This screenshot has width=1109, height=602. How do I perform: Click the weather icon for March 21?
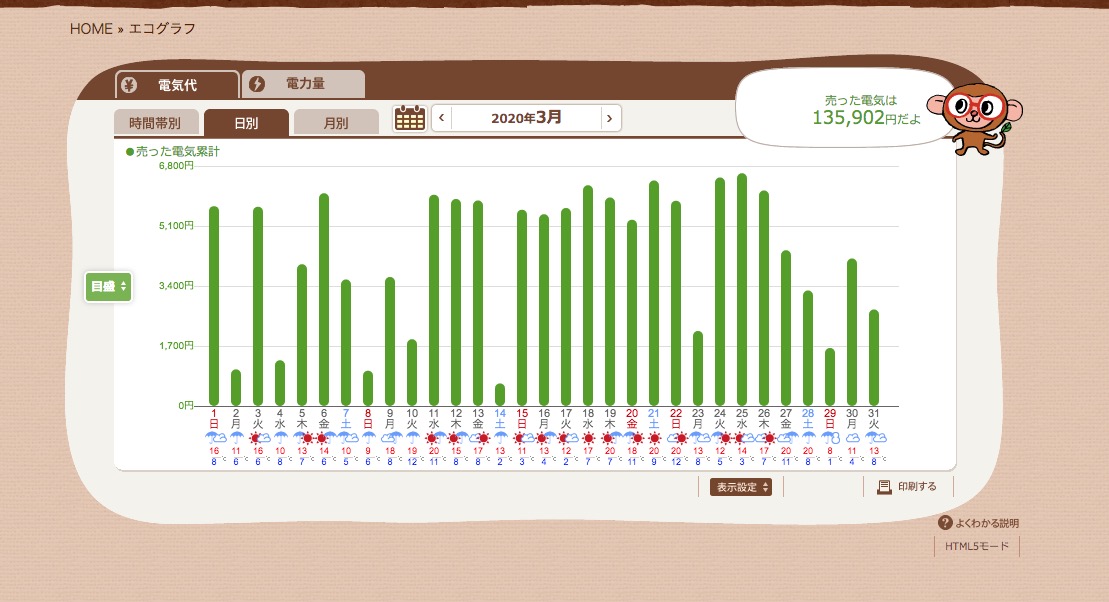pos(654,438)
